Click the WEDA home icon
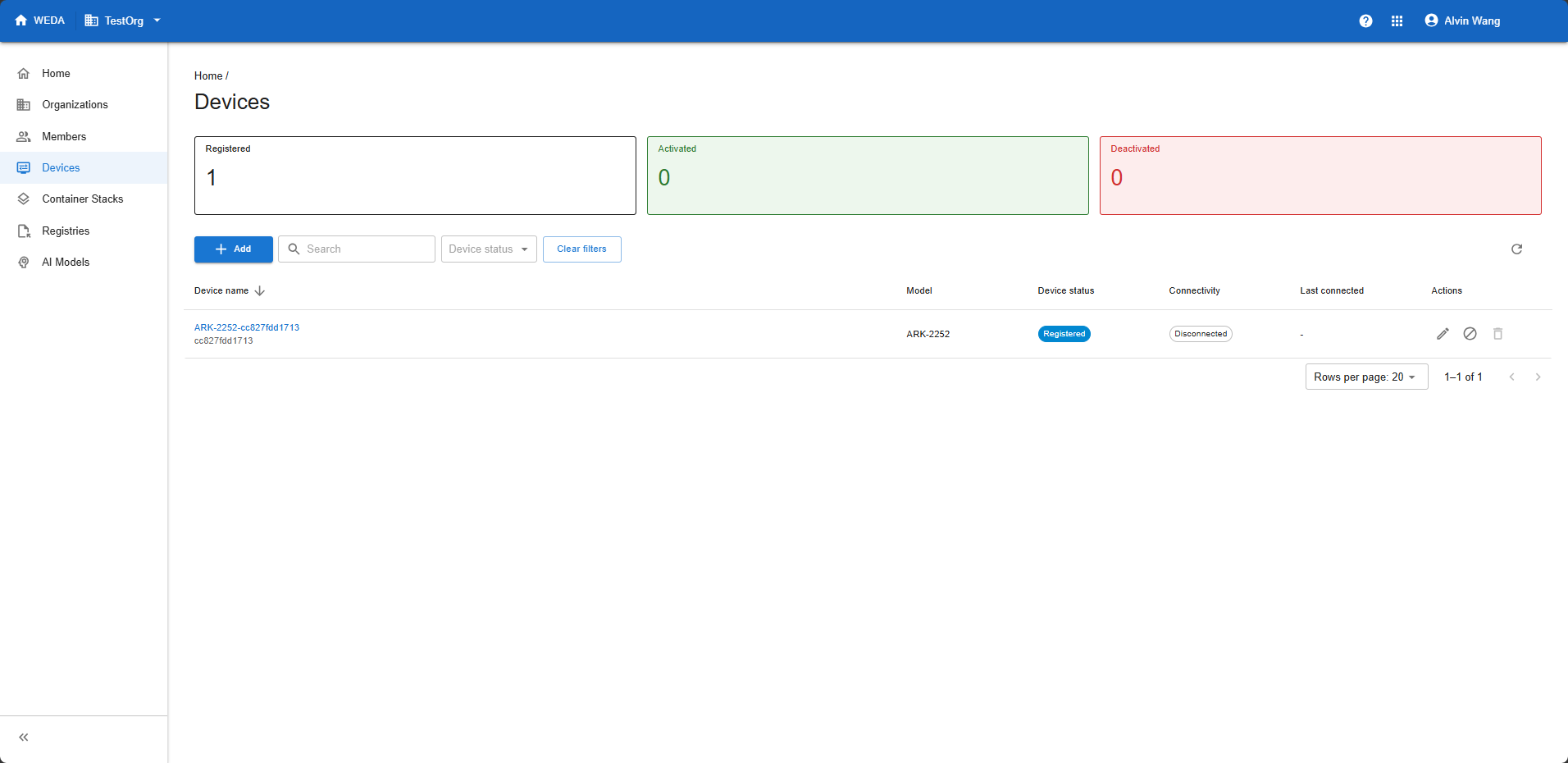The height and width of the screenshot is (763, 1568). click(x=21, y=21)
